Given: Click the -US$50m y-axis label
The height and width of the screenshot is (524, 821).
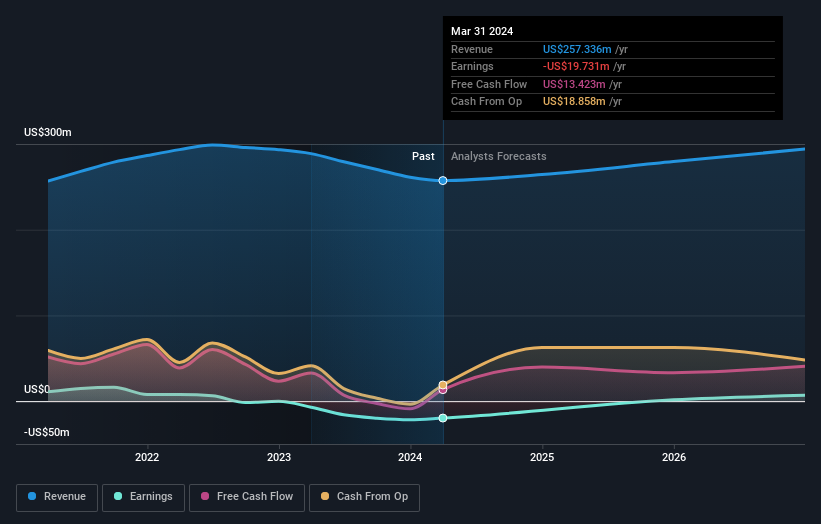Looking at the screenshot, I should pyautogui.click(x=47, y=432).
